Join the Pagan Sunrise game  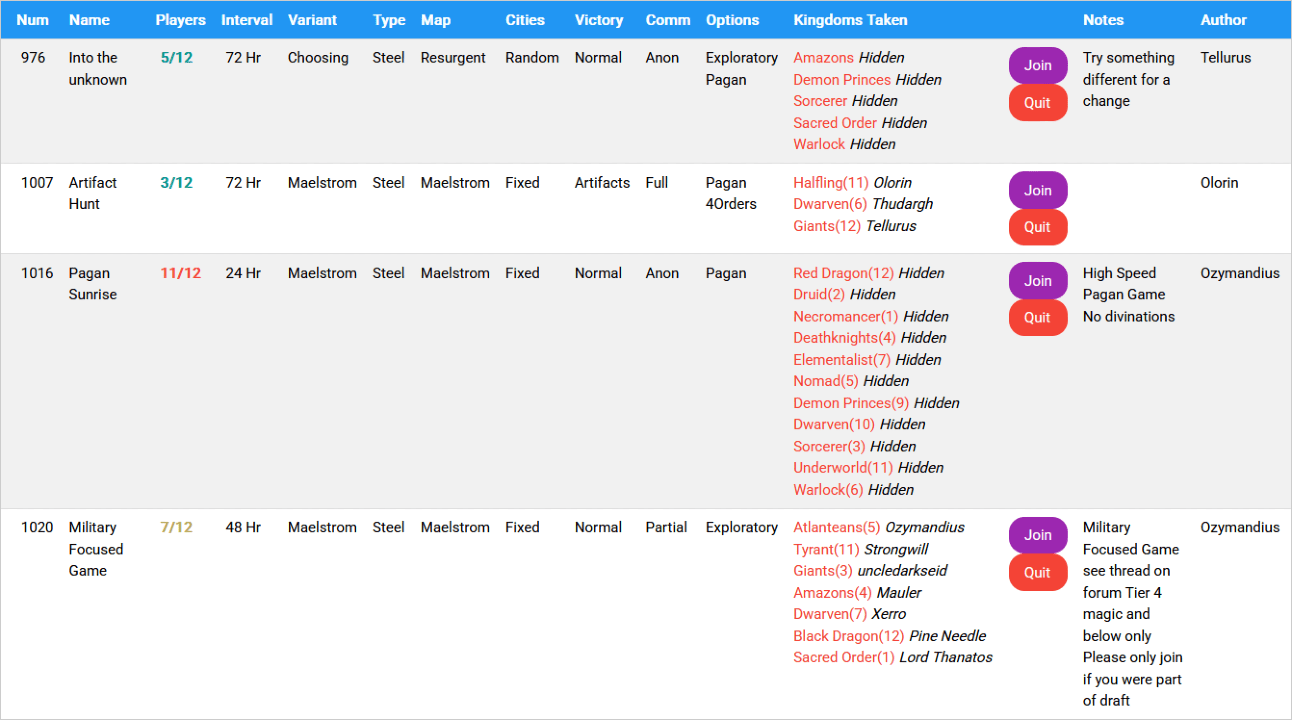pyautogui.click(x=1037, y=281)
